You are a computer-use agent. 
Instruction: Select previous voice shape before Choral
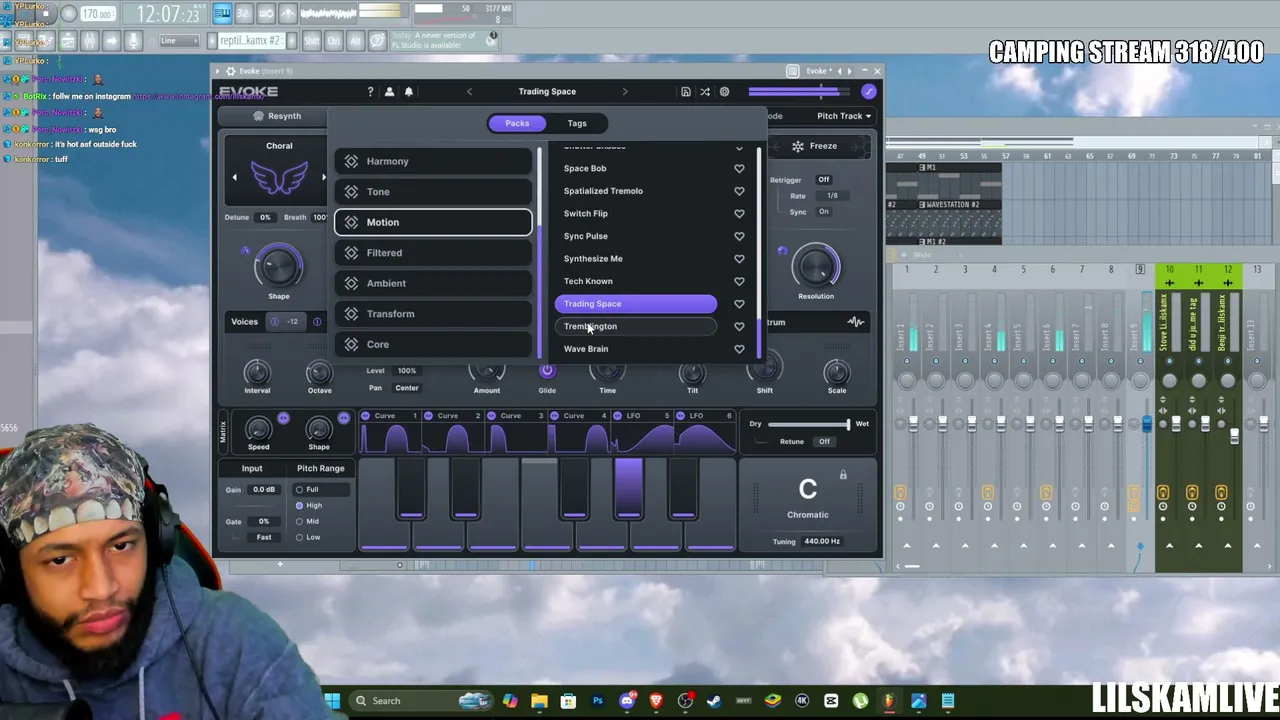tap(235, 178)
